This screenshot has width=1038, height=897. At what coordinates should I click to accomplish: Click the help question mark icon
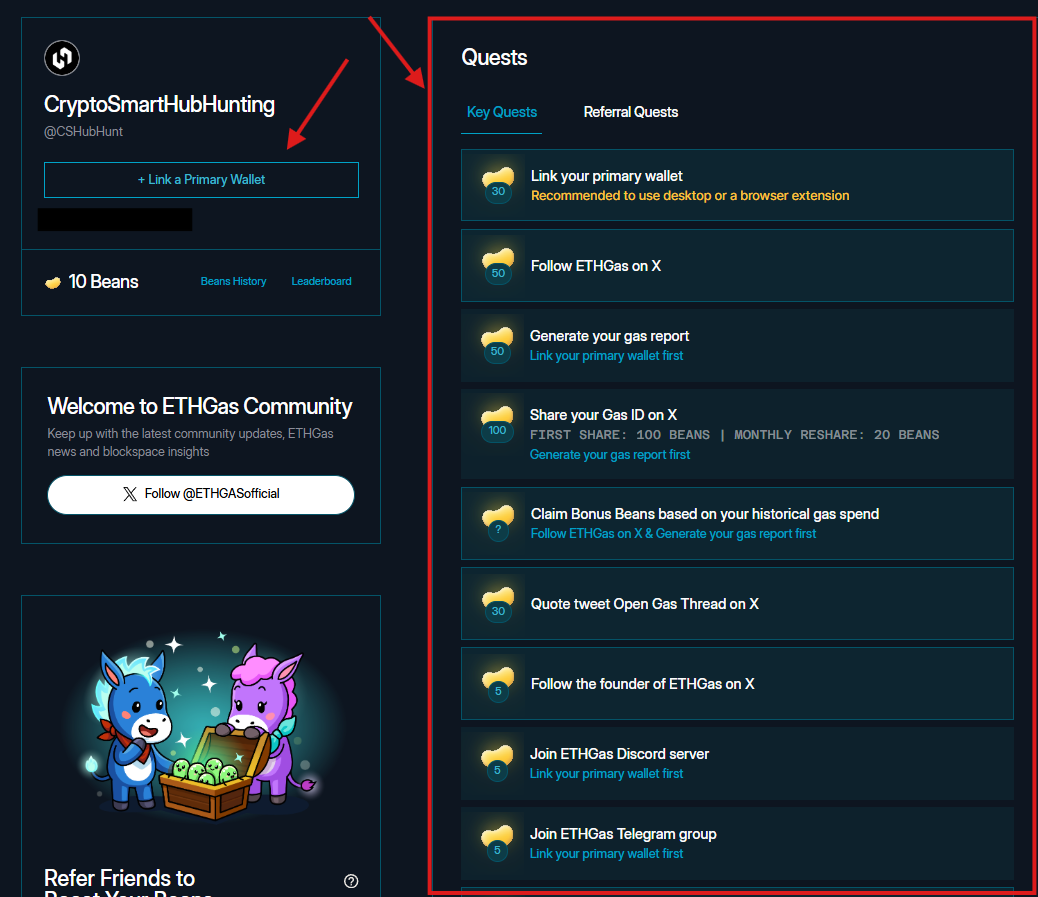point(351,881)
